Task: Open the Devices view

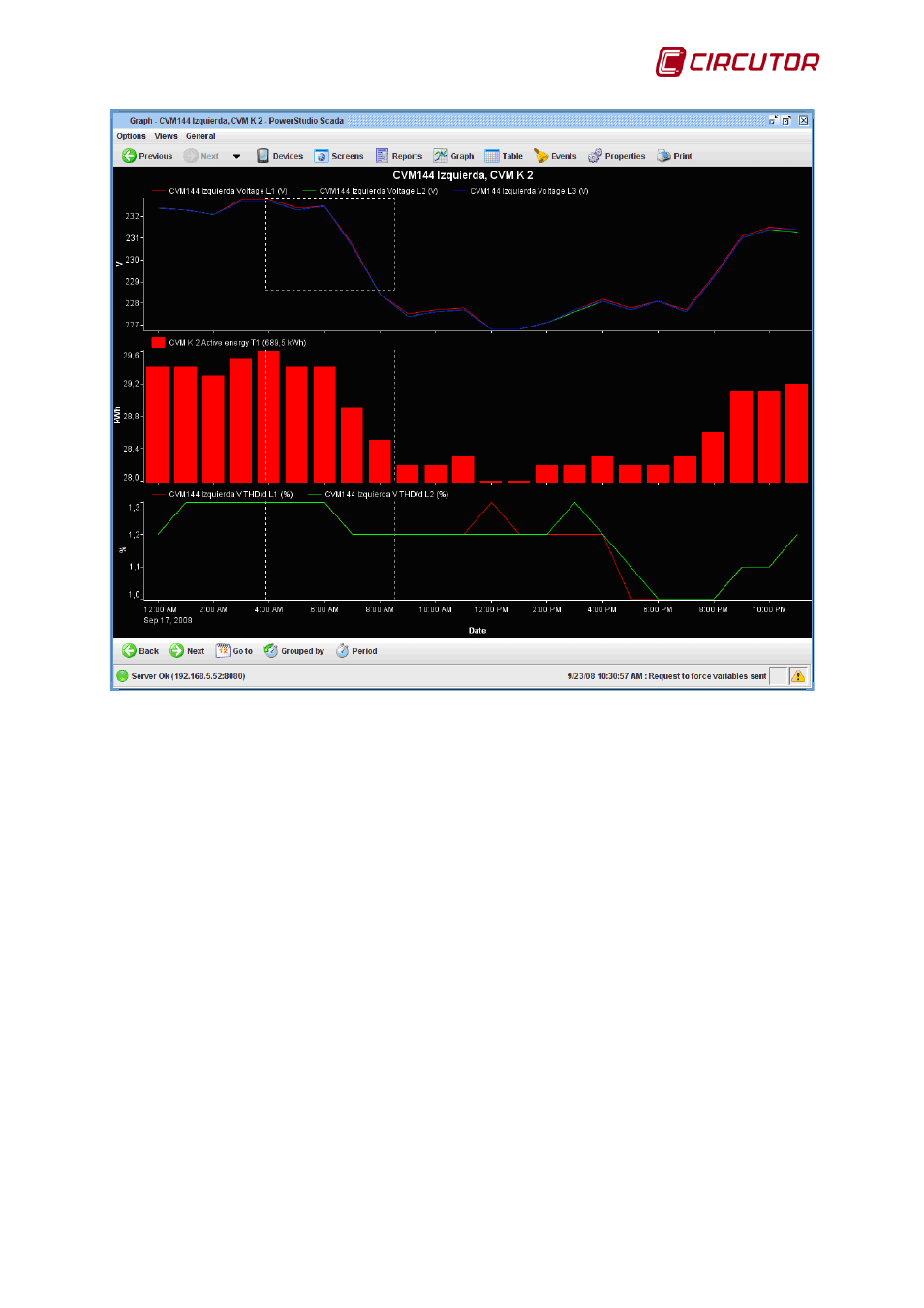Action: [x=280, y=156]
